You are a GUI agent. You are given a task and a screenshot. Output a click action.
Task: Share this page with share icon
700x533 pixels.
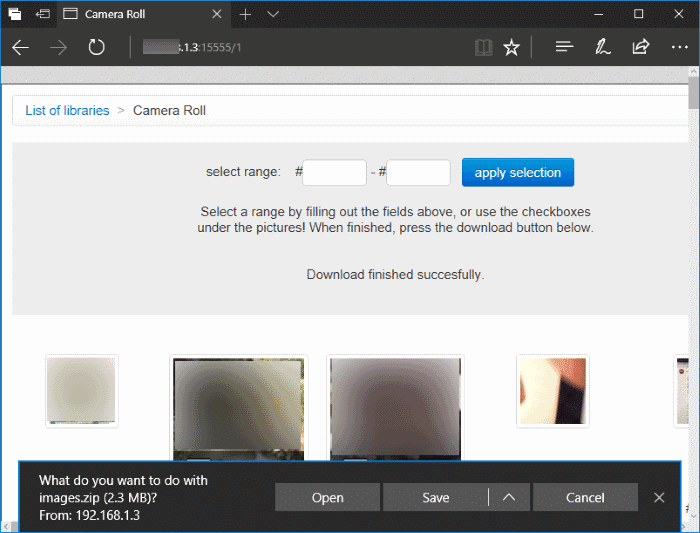coord(641,46)
